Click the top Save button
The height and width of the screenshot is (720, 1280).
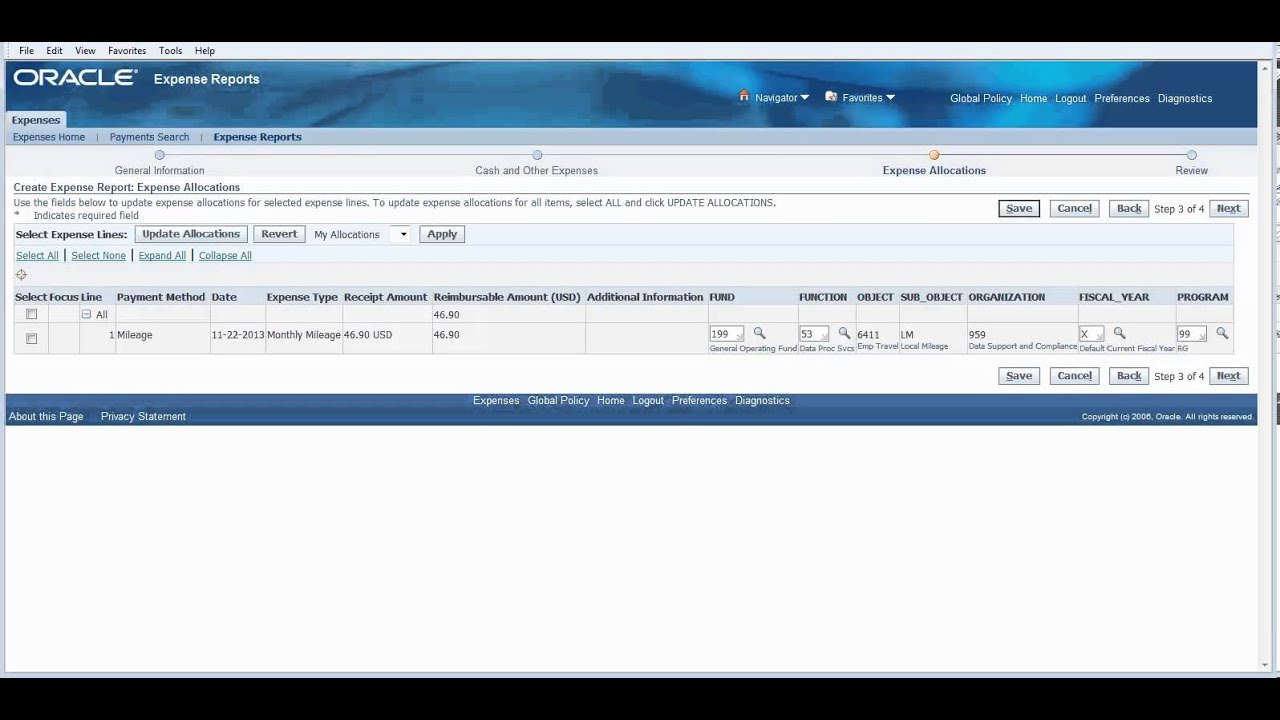tap(1019, 208)
